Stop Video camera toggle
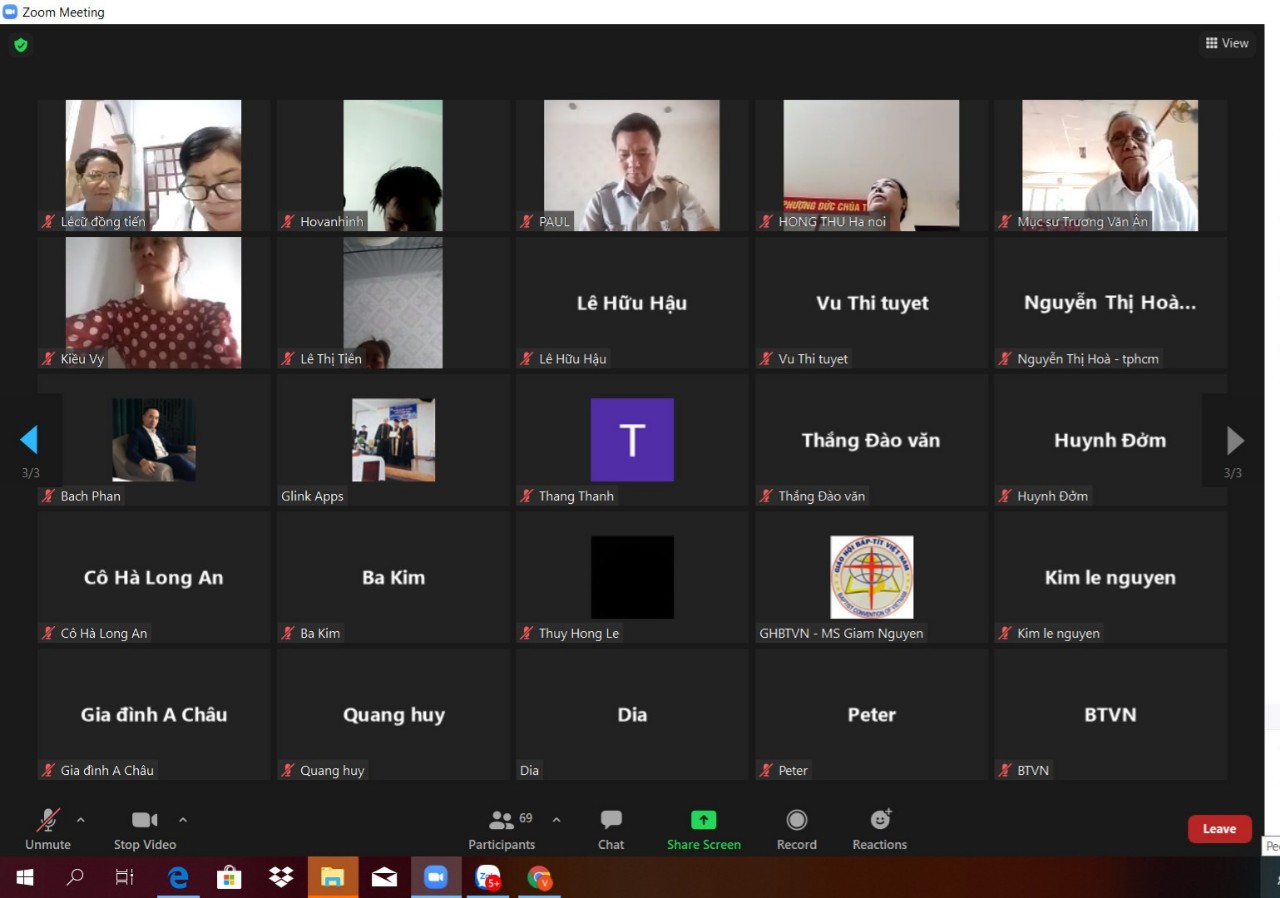Image resolution: width=1280 pixels, height=898 pixels. (x=144, y=821)
